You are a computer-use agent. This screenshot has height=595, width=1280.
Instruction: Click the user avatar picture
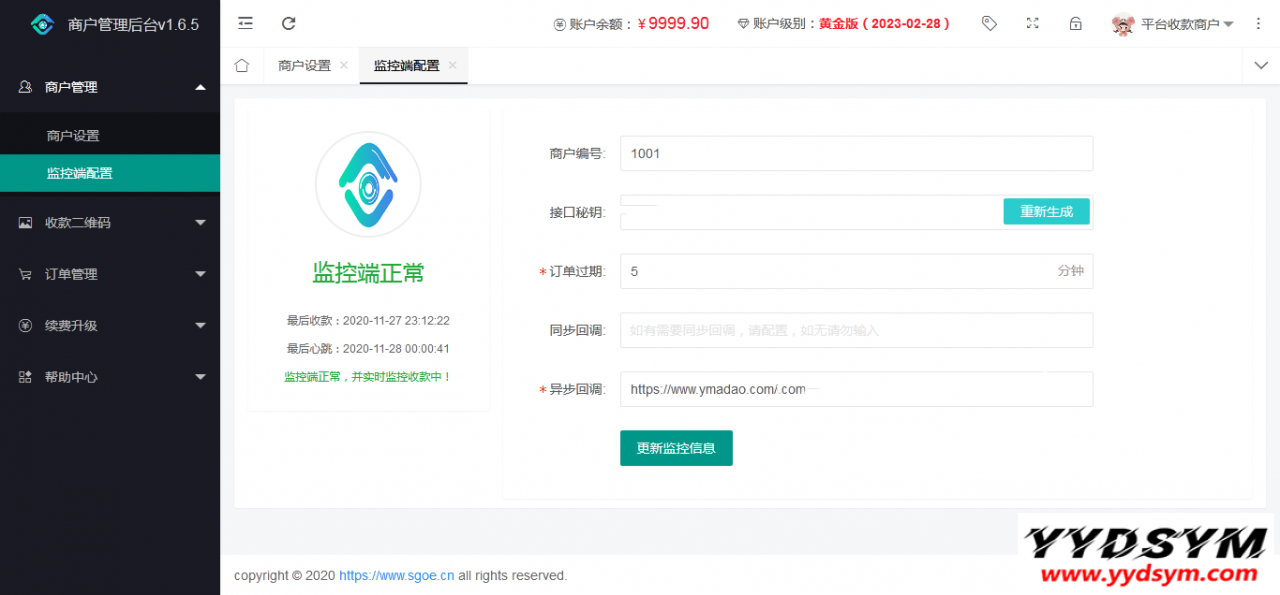coord(1124,24)
